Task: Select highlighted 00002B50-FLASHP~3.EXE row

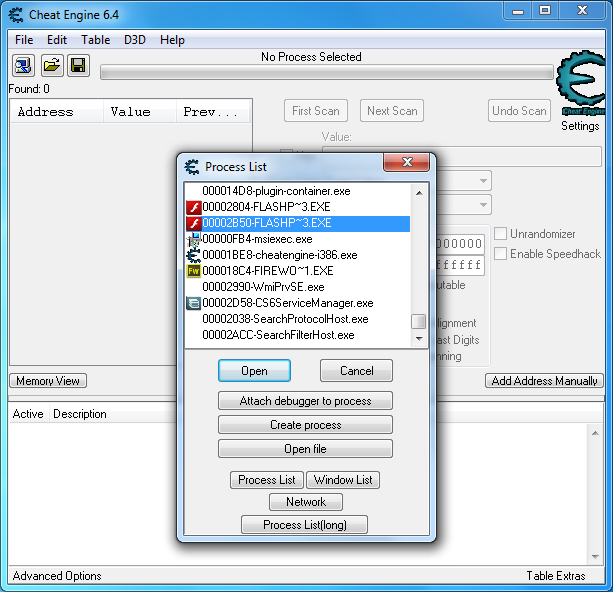Action: pos(298,223)
